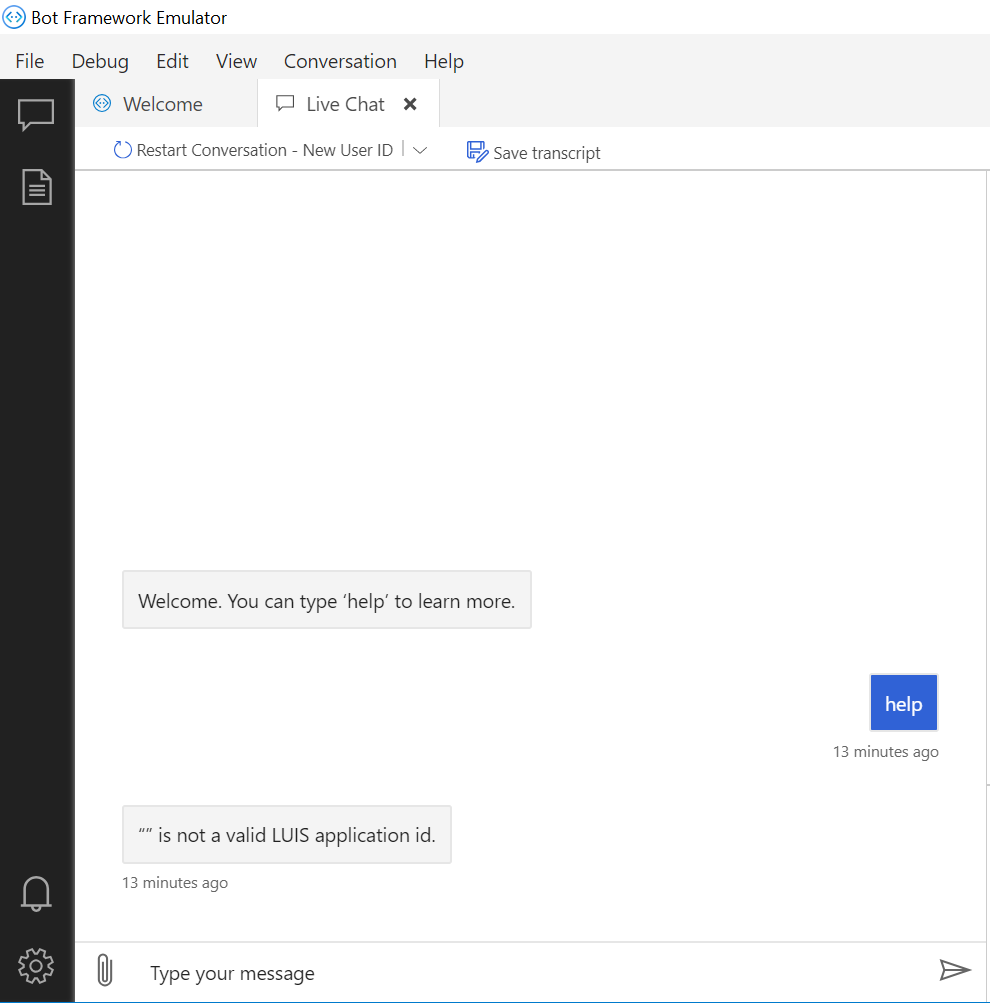Open the chat panel from the sidebar
The height and width of the screenshot is (1003, 990).
tap(36, 114)
